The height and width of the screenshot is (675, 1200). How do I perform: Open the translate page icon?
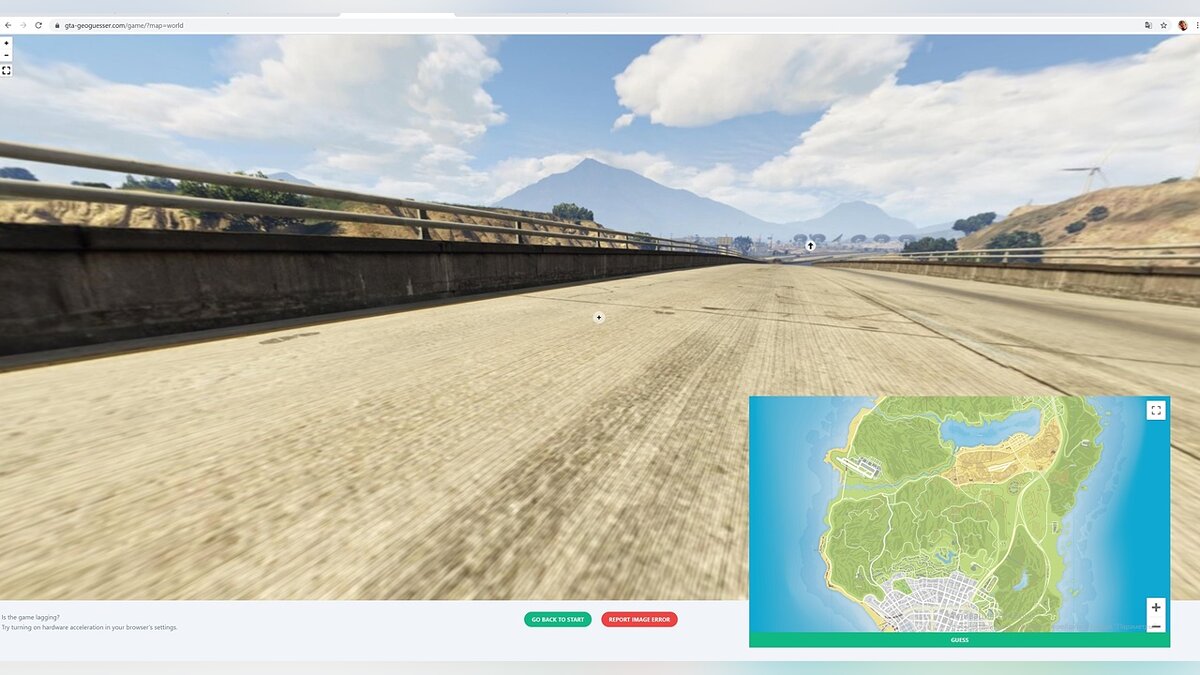point(1148,25)
